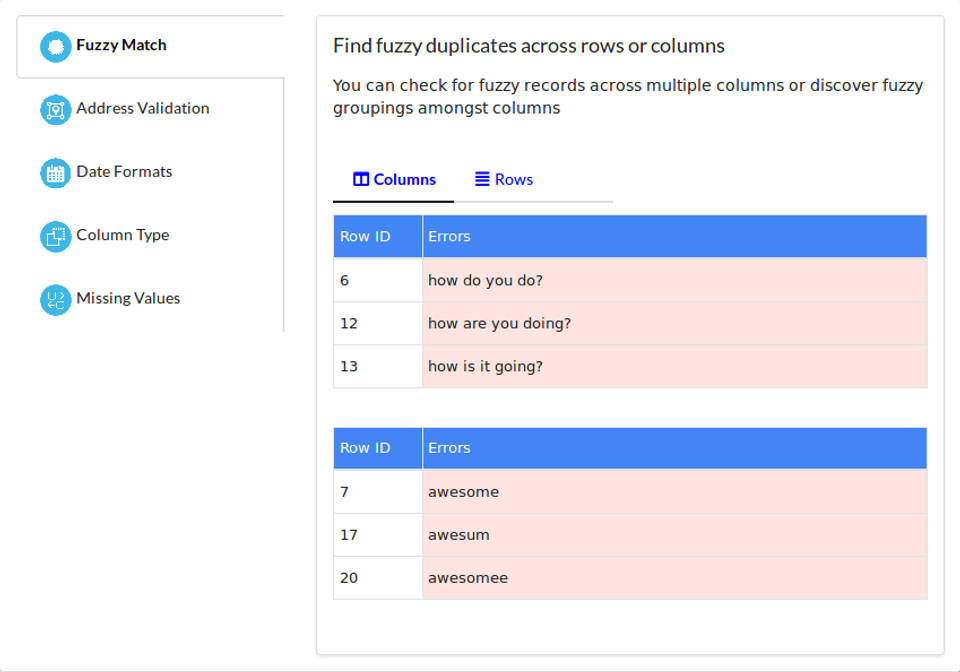Click the Date Formats calendar icon
Image resolution: width=960 pixels, height=672 pixels.
tap(56, 173)
